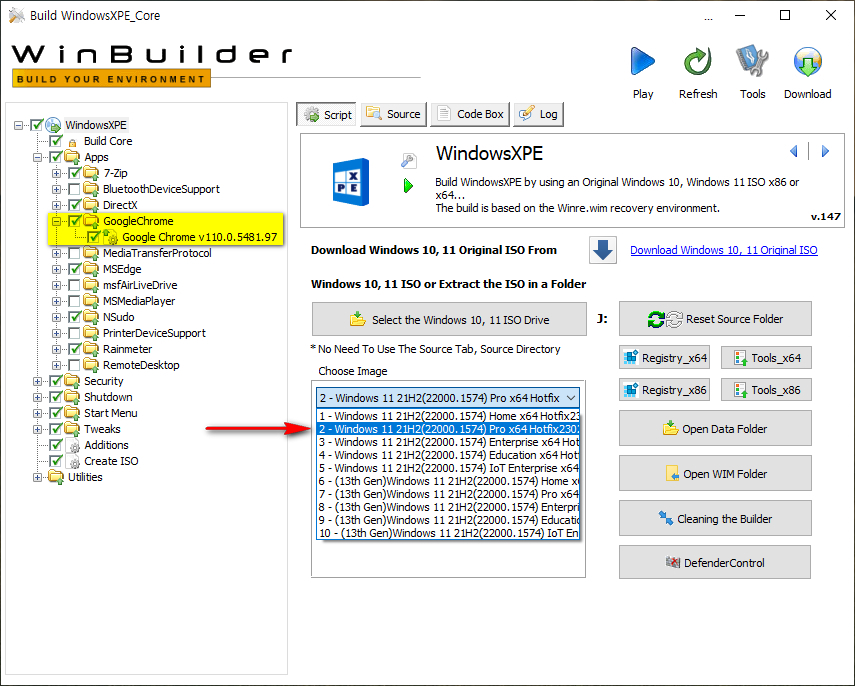Click the NSudo folder icon

[x=91, y=317]
